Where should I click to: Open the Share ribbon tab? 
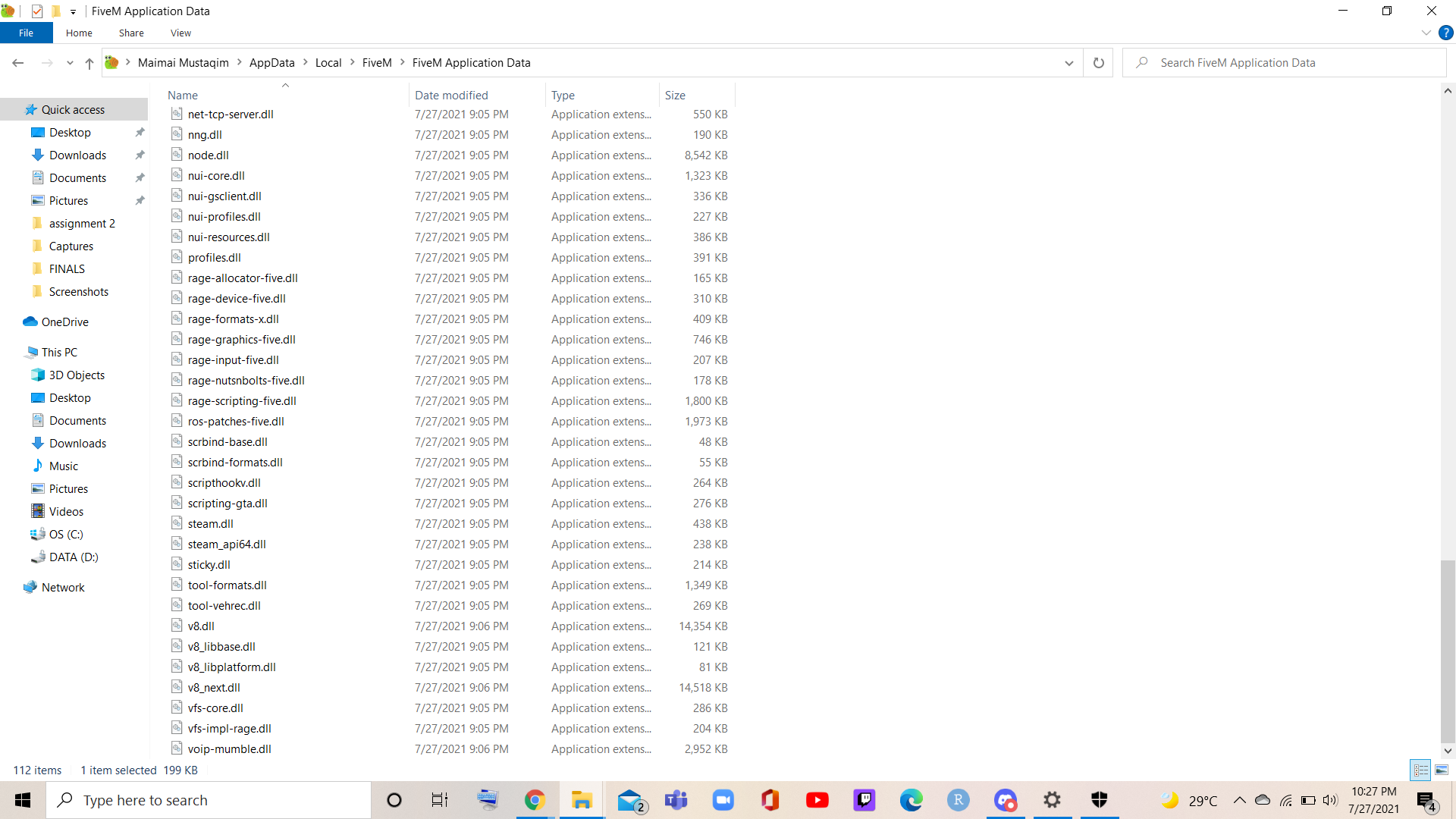(x=131, y=33)
